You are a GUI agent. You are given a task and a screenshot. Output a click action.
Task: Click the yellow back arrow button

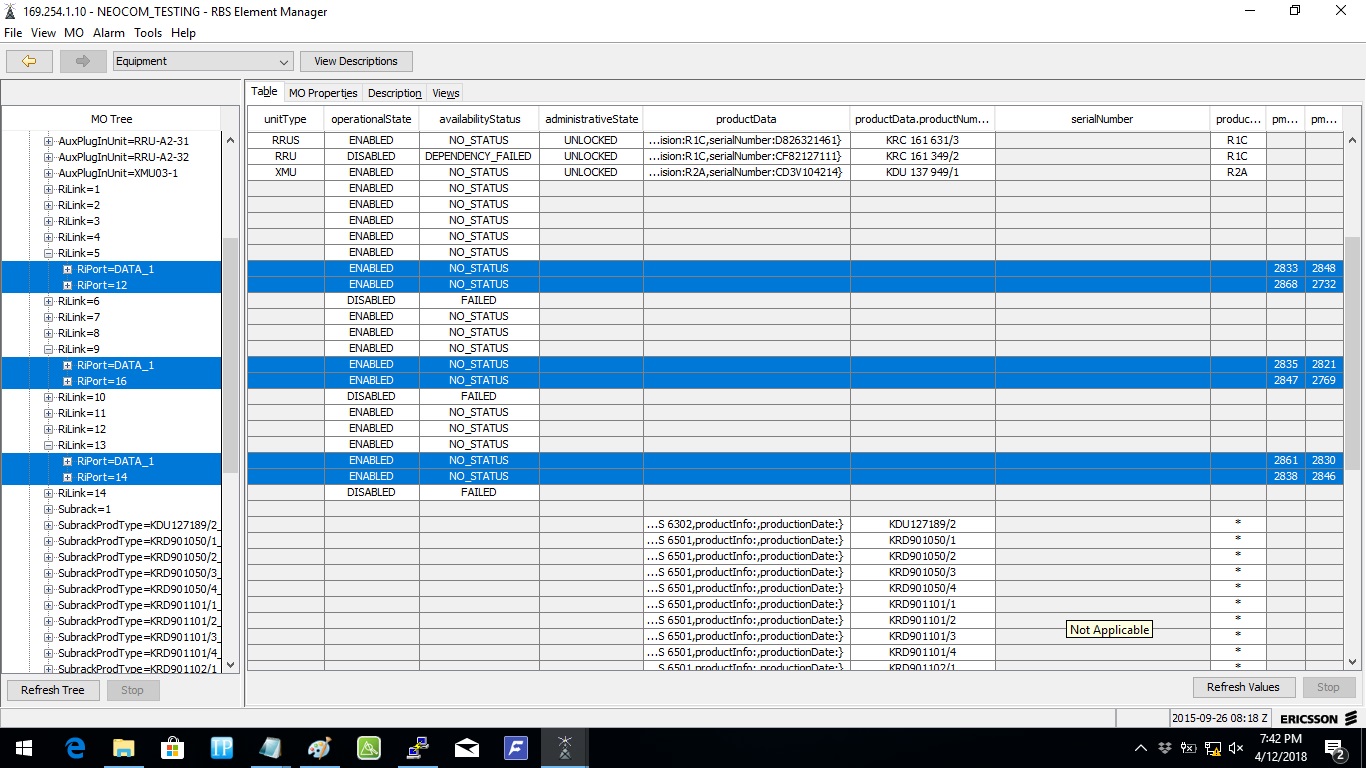point(29,61)
